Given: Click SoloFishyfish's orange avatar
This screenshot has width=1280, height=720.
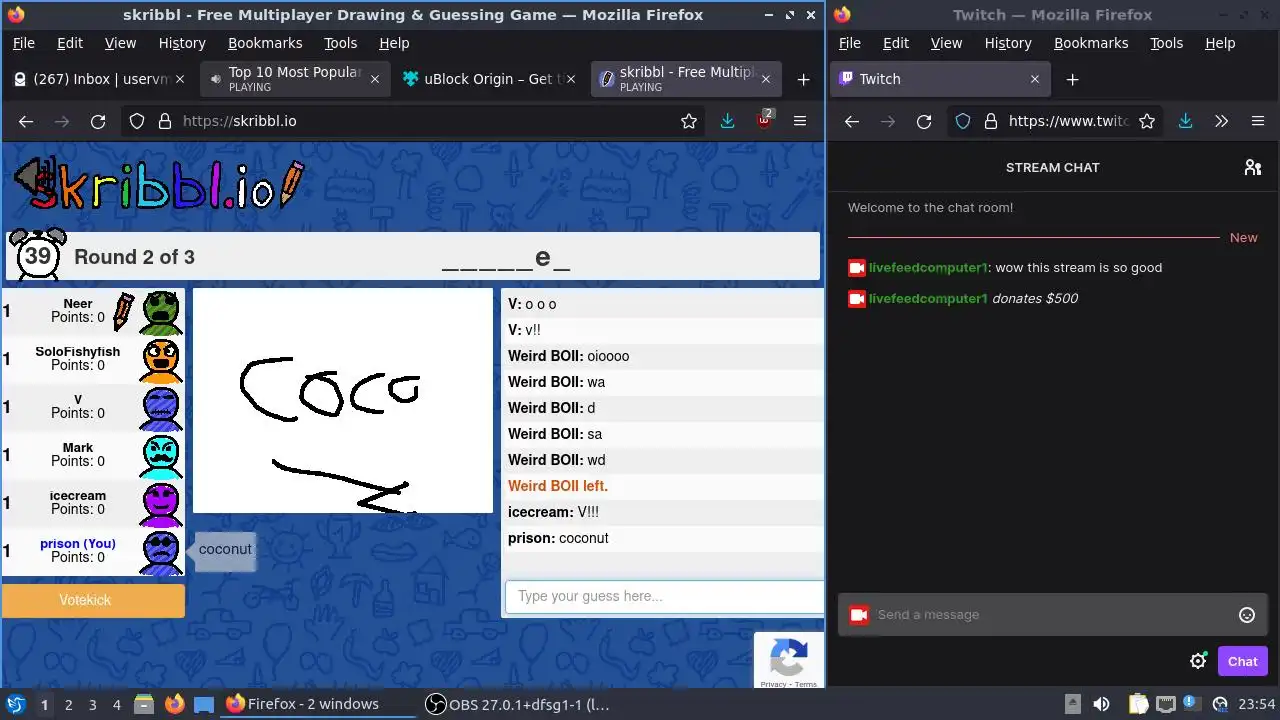Looking at the screenshot, I should 161,360.
